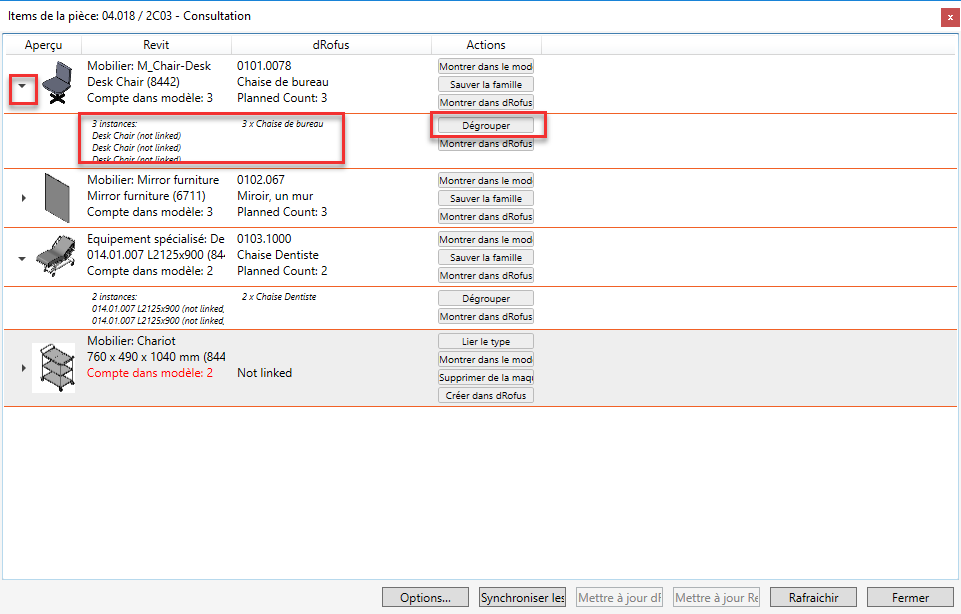Click the Synchroniser button

click(522, 597)
